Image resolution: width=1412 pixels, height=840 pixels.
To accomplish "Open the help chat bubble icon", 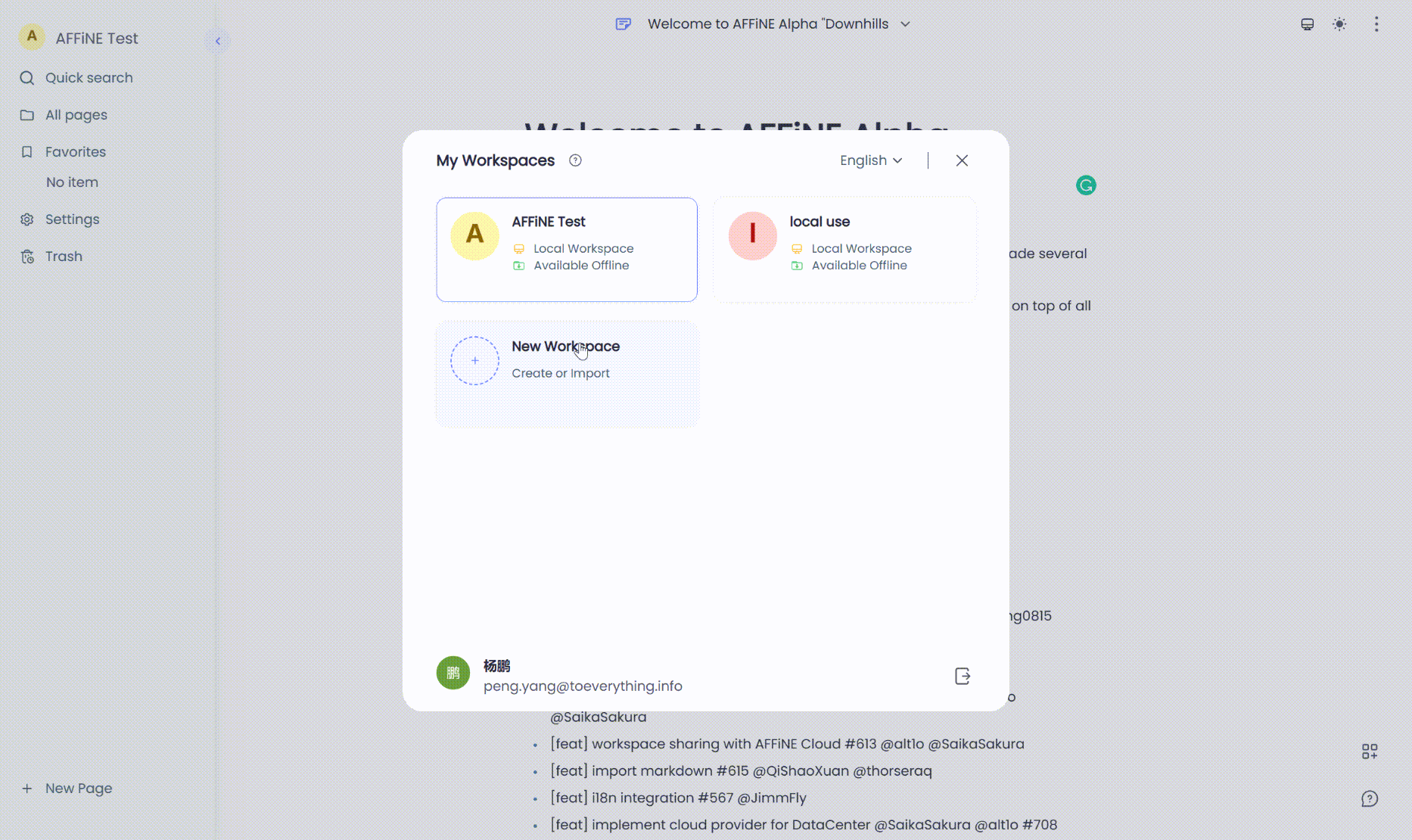I will (1370, 799).
